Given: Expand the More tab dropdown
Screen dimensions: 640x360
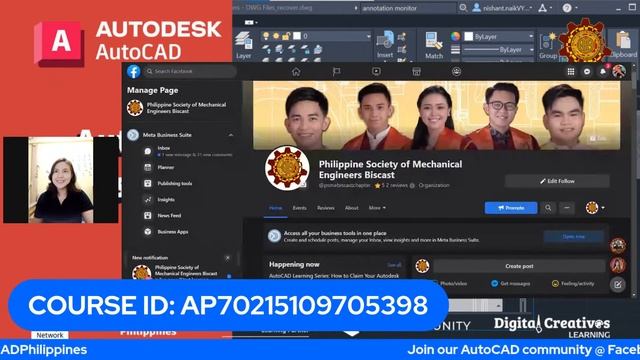Looking at the screenshot, I should (377, 208).
